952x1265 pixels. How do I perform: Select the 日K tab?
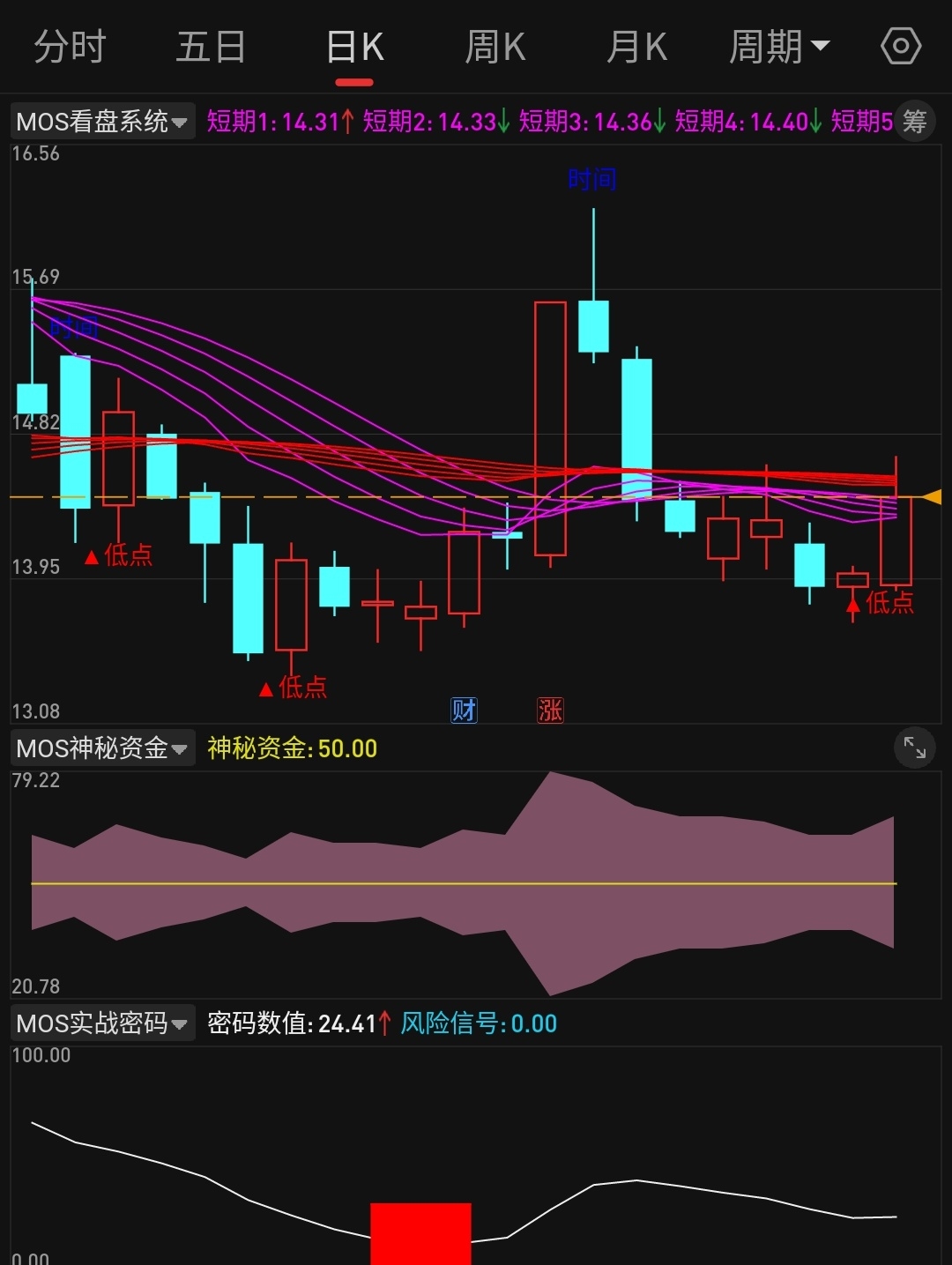click(x=354, y=47)
